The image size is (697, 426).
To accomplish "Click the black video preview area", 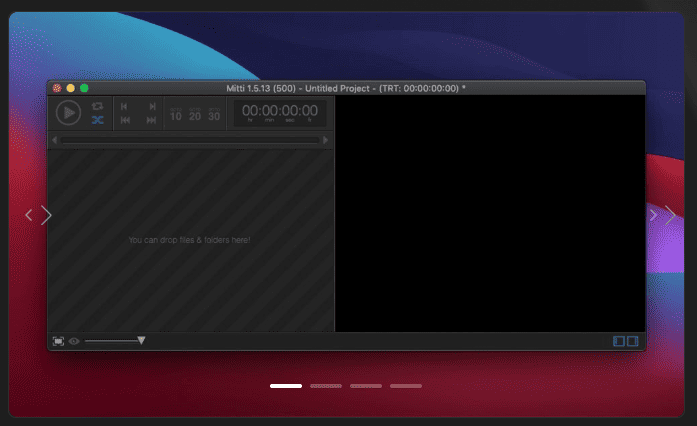I will (x=490, y=213).
